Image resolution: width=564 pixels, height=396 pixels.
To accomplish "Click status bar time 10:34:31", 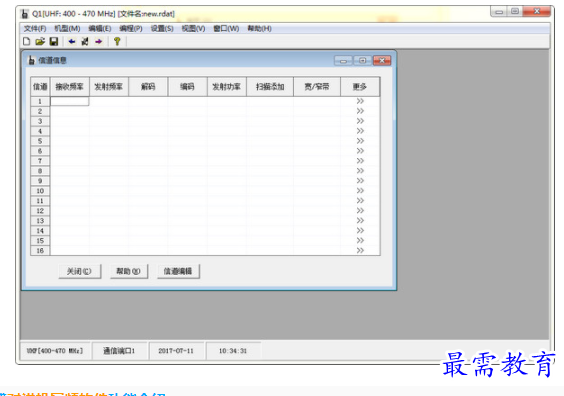I will 233,351.
